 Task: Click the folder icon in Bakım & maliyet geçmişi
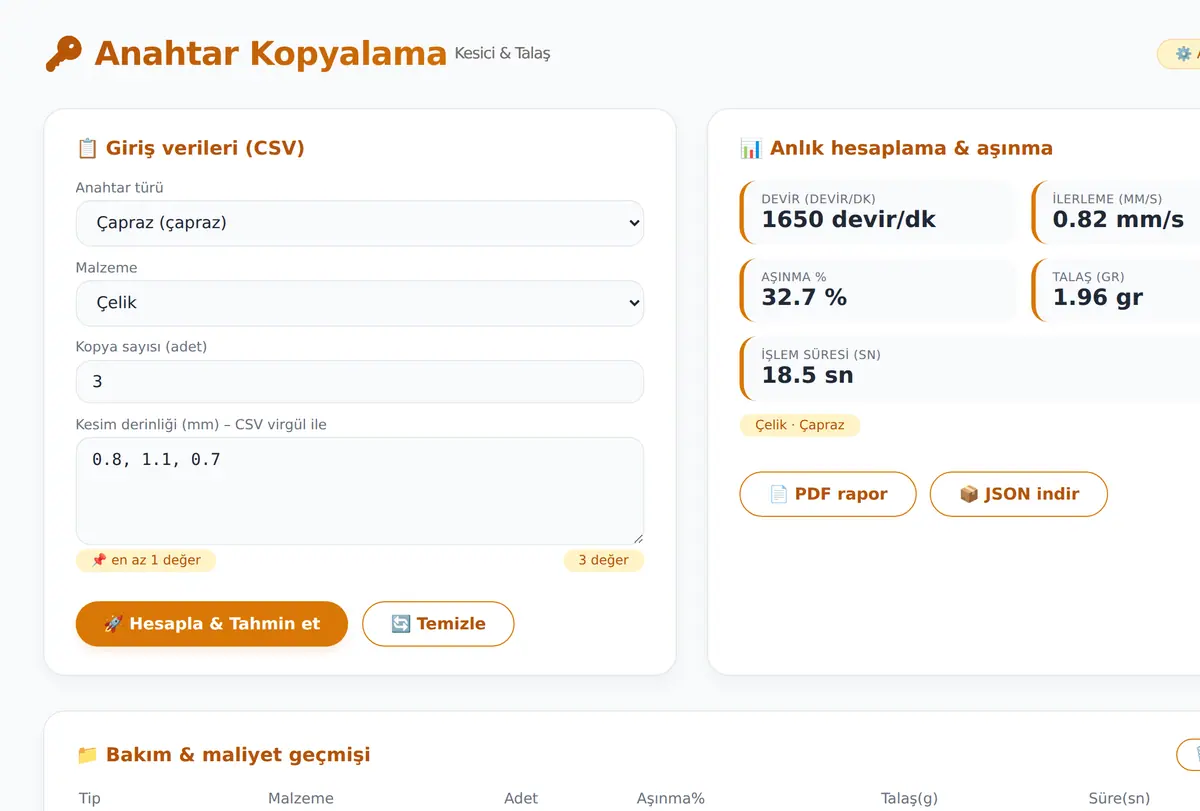pos(87,755)
